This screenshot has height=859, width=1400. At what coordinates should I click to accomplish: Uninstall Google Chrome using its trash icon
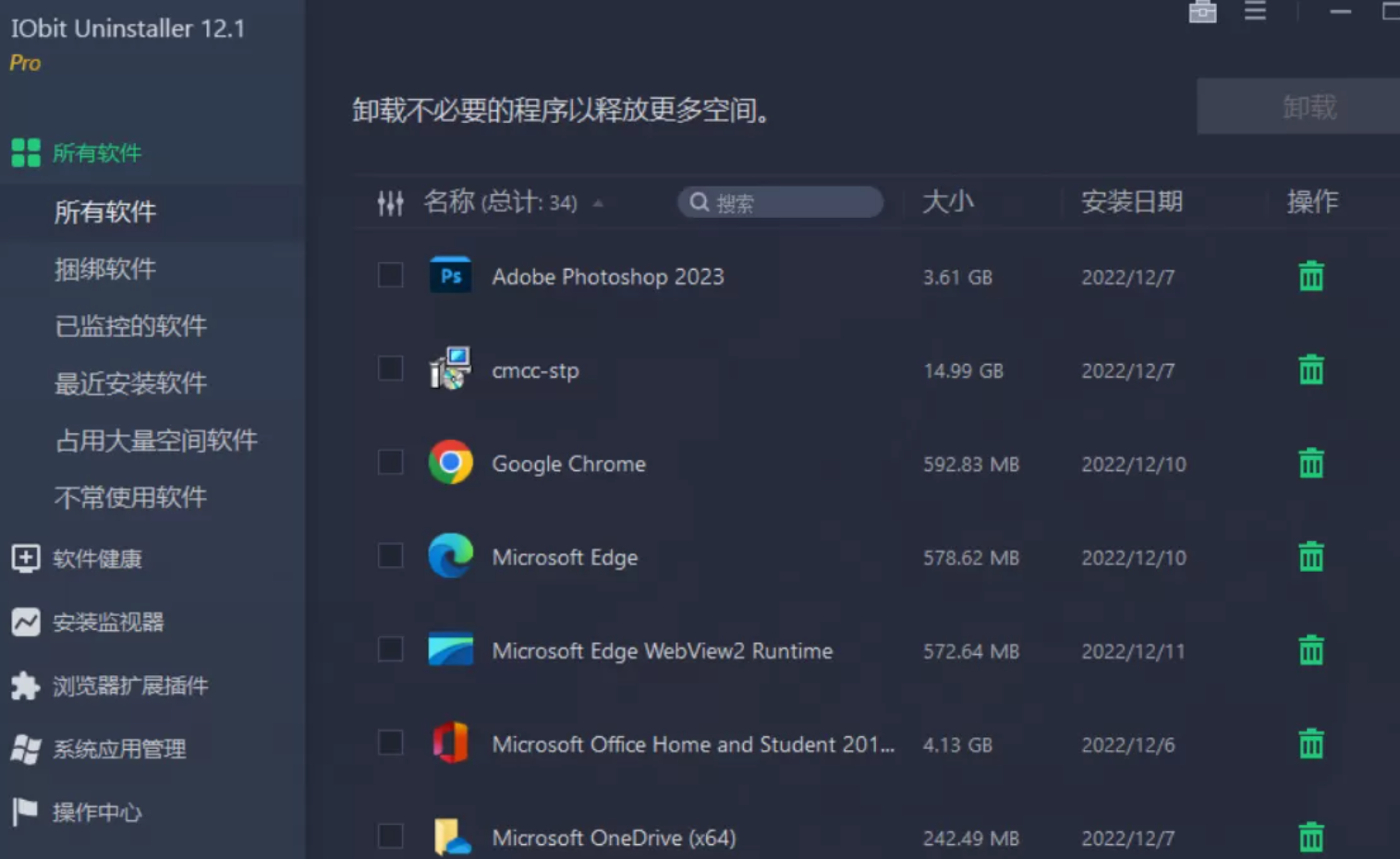[x=1311, y=463]
